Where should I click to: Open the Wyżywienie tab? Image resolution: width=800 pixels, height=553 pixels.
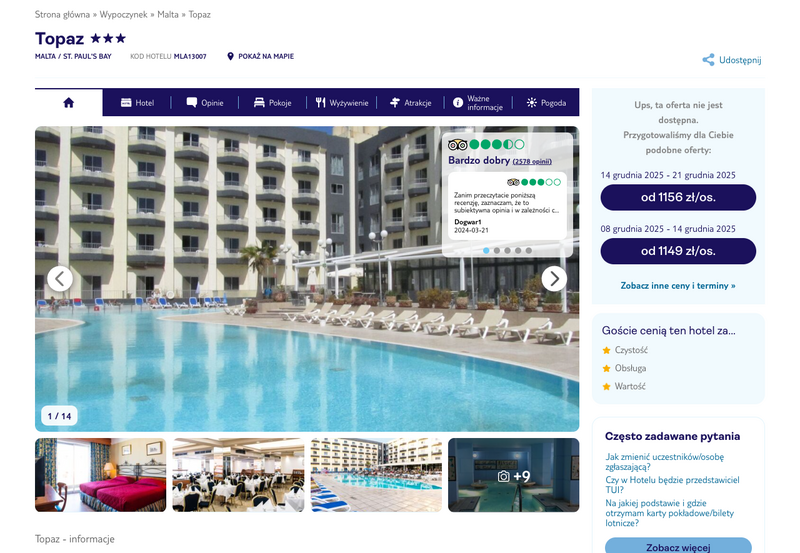coord(341,103)
